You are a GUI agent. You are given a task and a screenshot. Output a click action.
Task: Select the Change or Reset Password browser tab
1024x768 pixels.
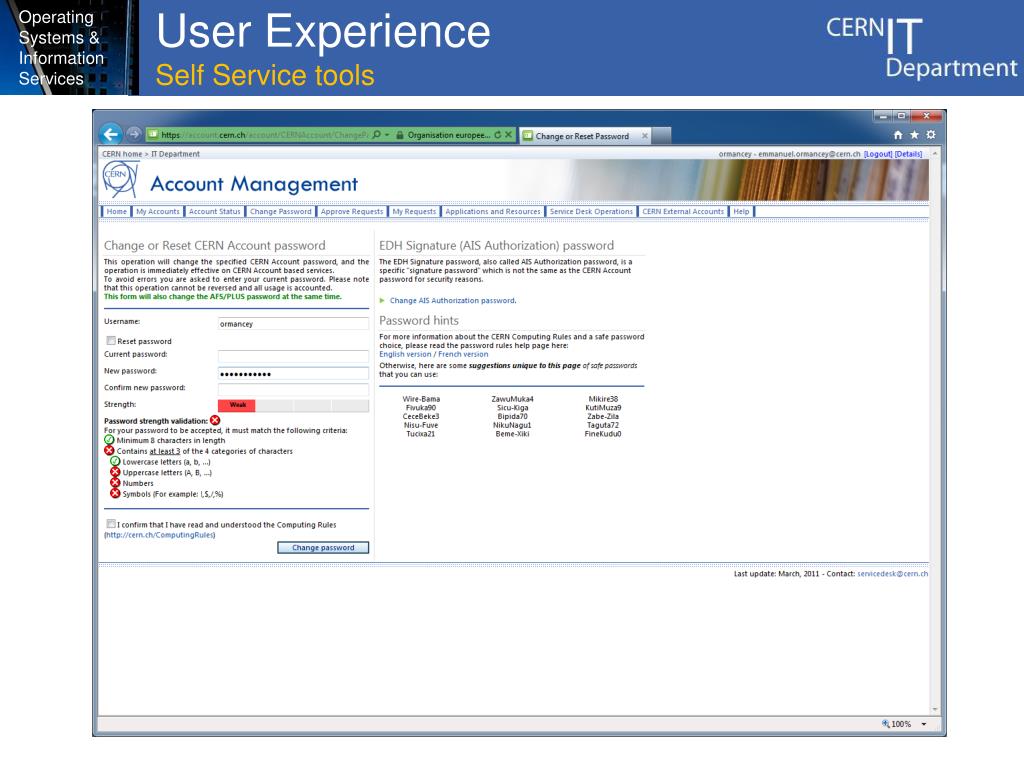point(584,136)
